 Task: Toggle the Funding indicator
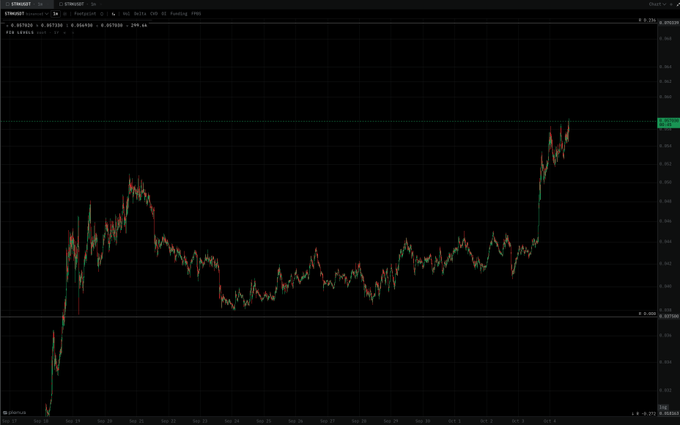179,14
